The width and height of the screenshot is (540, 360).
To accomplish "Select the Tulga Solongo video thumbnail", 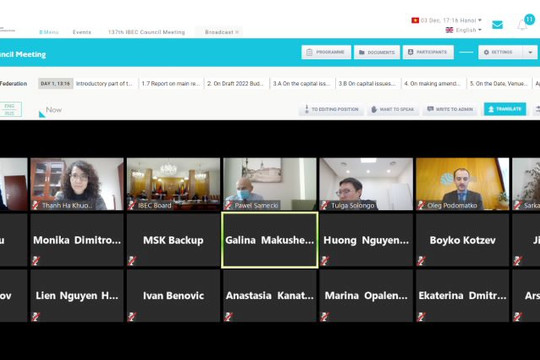I will click(x=366, y=184).
